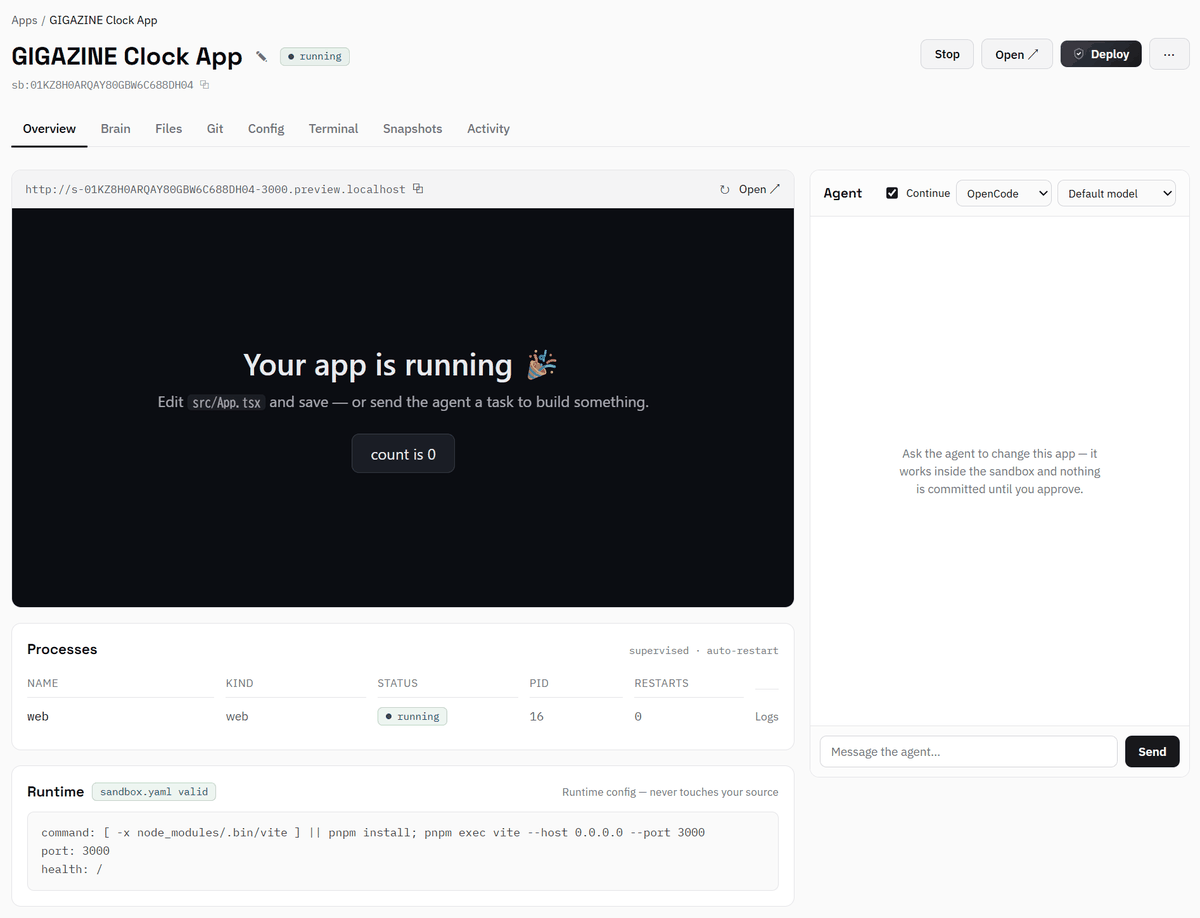The image size is (1200, 918).
Task: Open preview via URL bar Open link
Action: tap(759, 189)
